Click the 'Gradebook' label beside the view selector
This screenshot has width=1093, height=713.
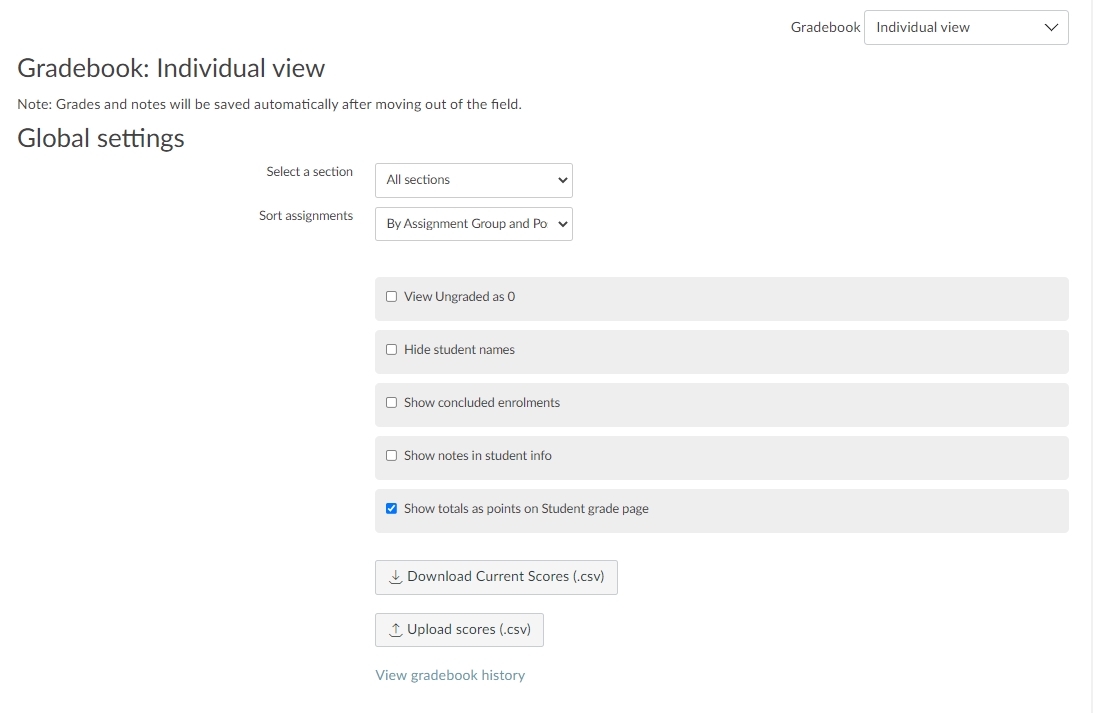click(x=825, y=28)
